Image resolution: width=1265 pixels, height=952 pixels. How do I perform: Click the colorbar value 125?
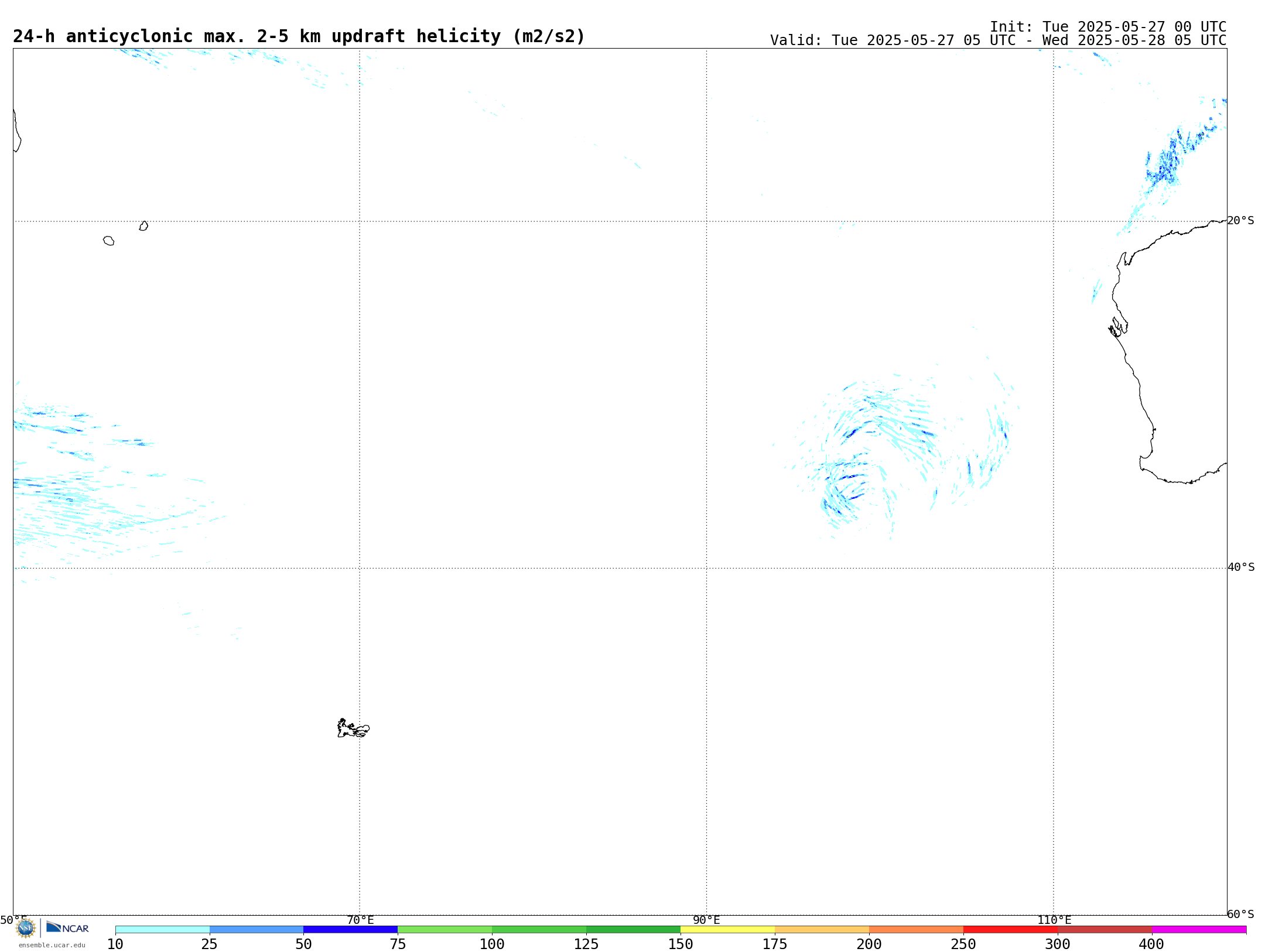(x=586, y=944)
